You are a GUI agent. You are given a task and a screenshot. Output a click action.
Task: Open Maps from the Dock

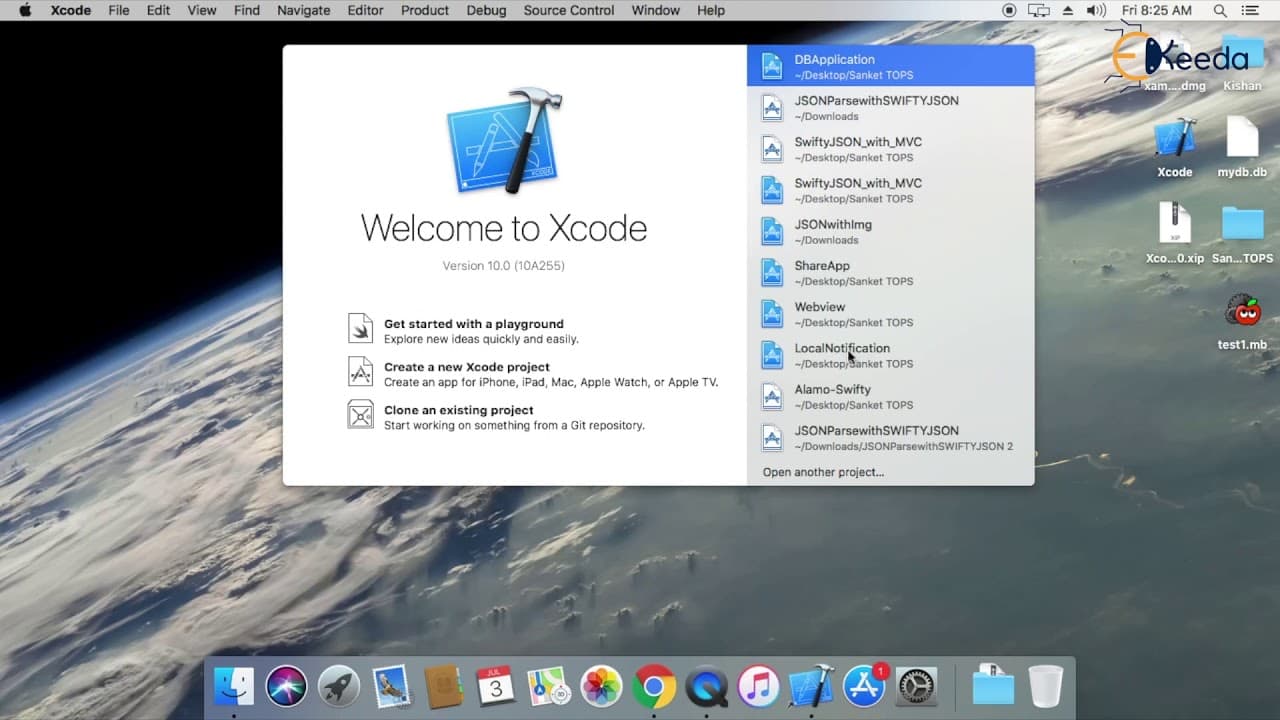click(x=549, y=687)
